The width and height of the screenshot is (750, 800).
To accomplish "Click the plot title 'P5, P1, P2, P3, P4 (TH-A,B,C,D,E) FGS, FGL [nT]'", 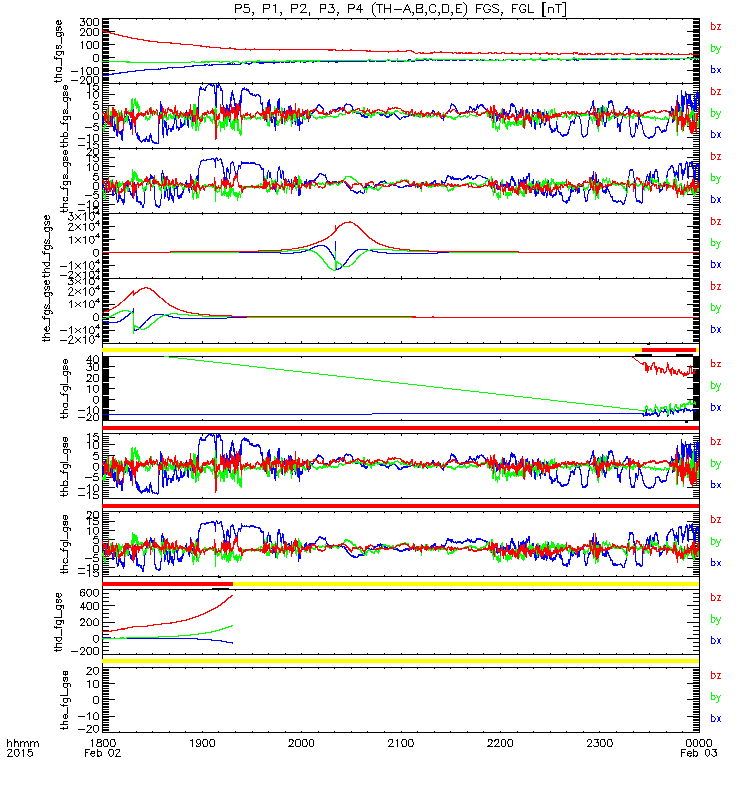I will (400, 9).
